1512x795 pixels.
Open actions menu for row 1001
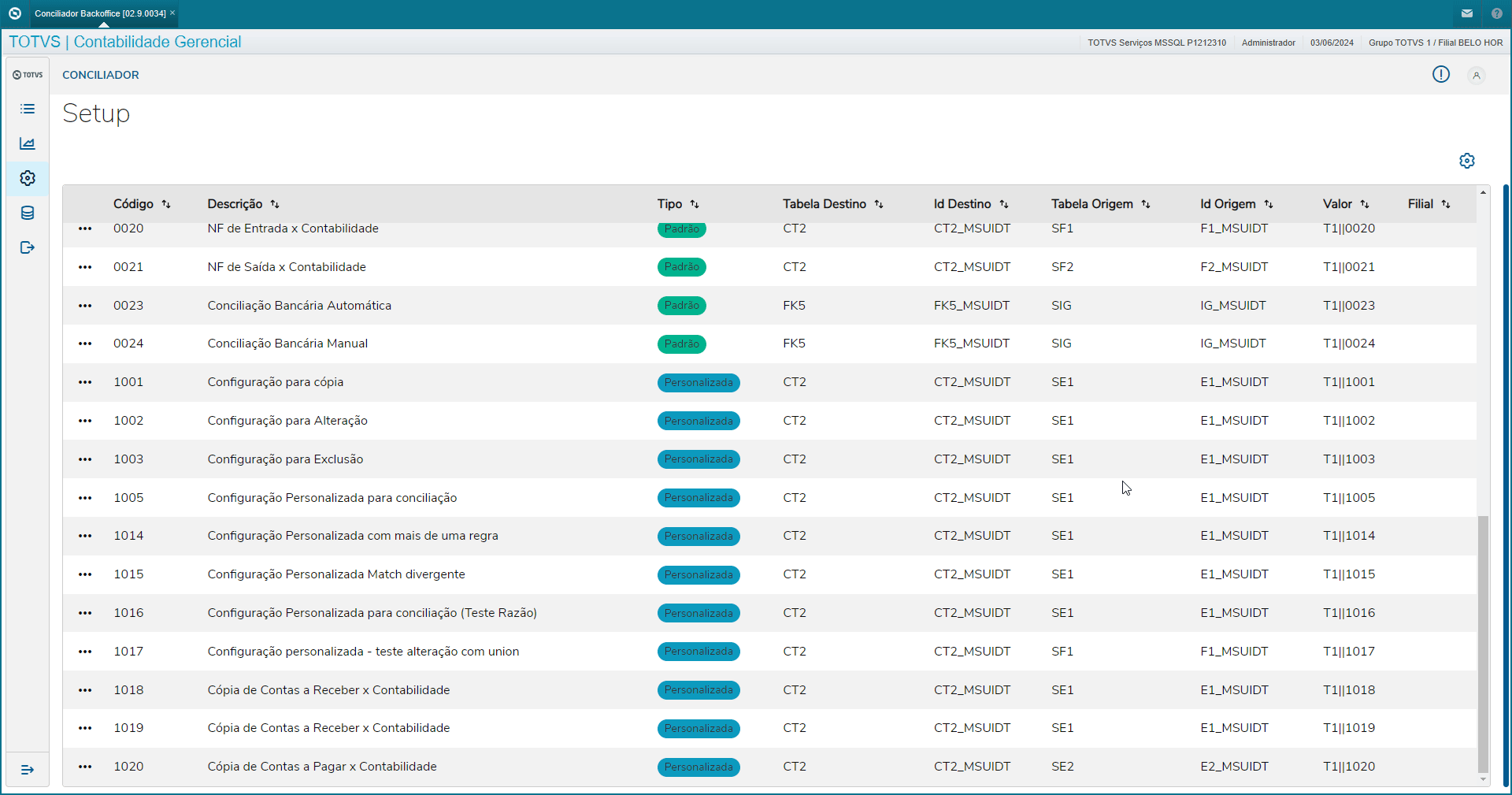pos(85,382)
